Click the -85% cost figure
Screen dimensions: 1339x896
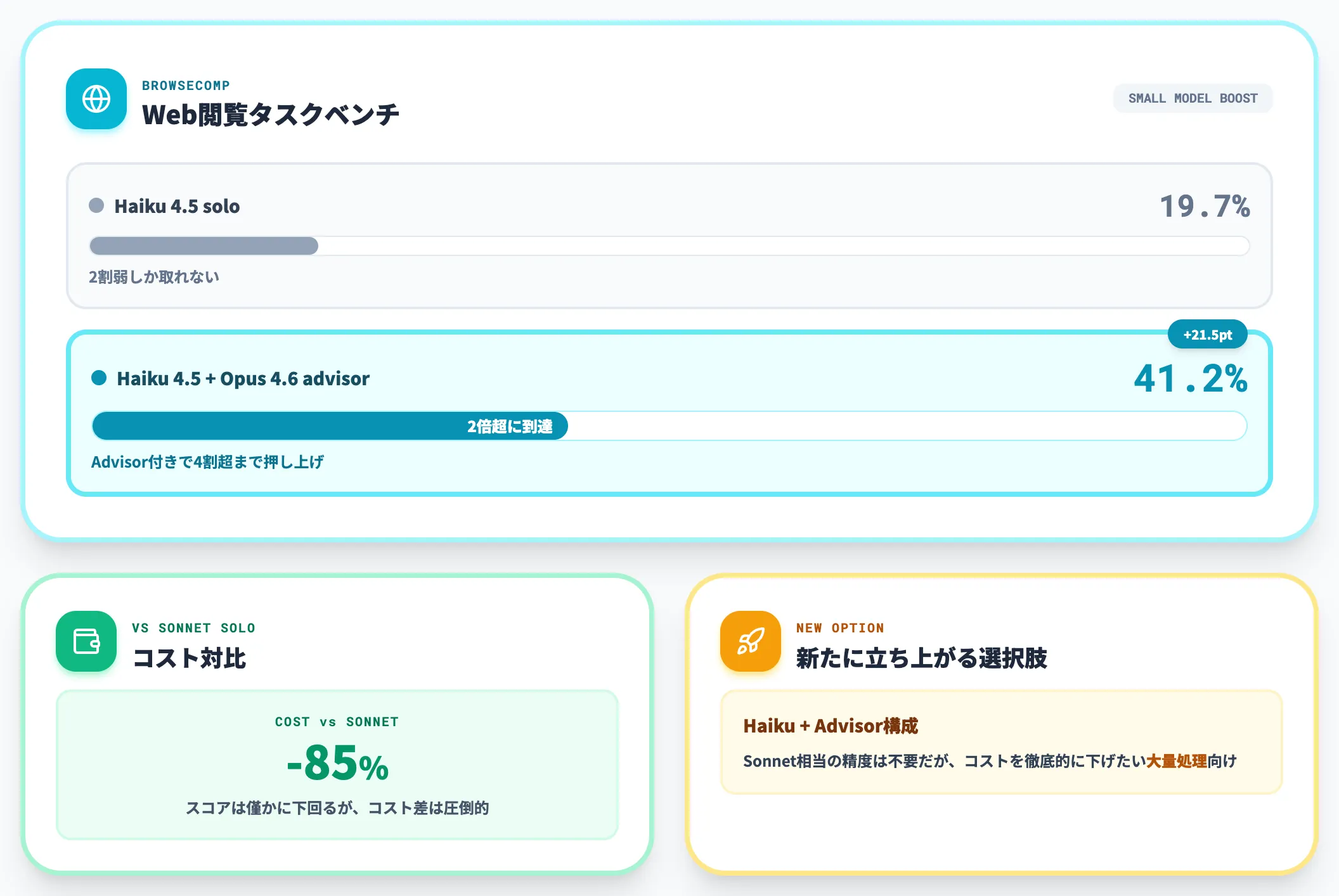(x=337, y=763)
